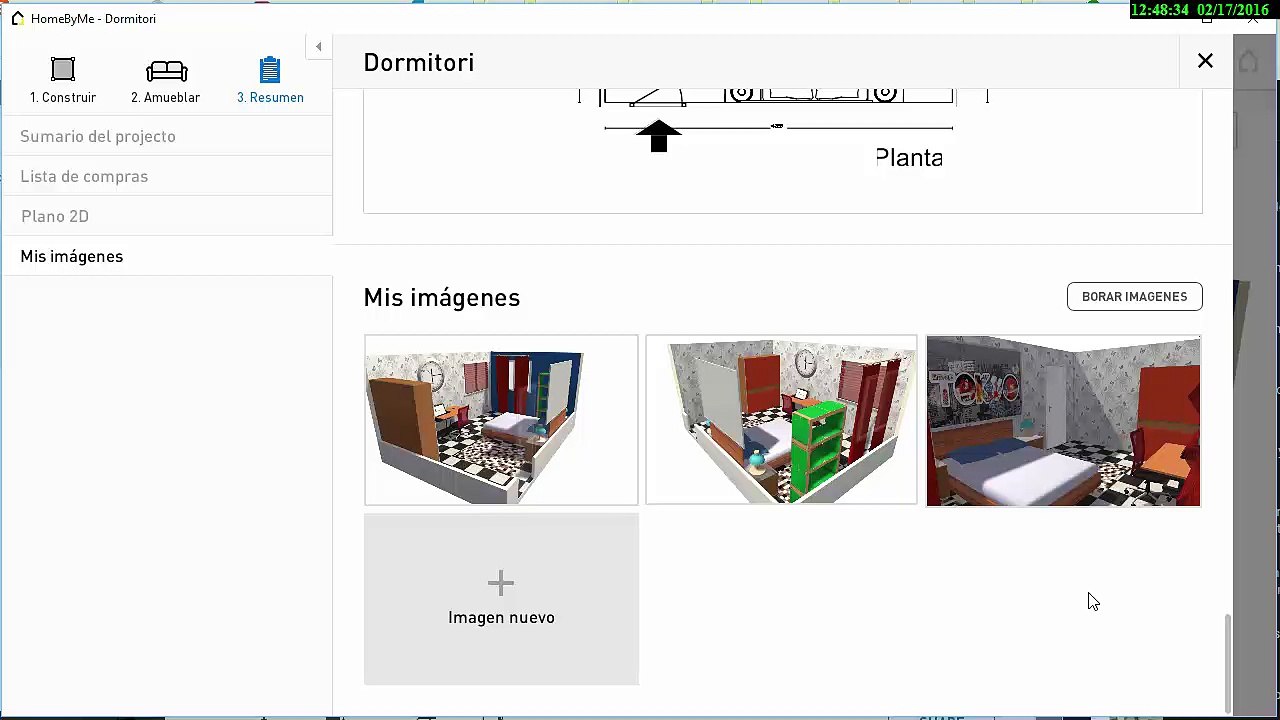Click the Resumen clipboard icon
Viewport: 1280px width, 720px height.
click(x=270, y=69)
